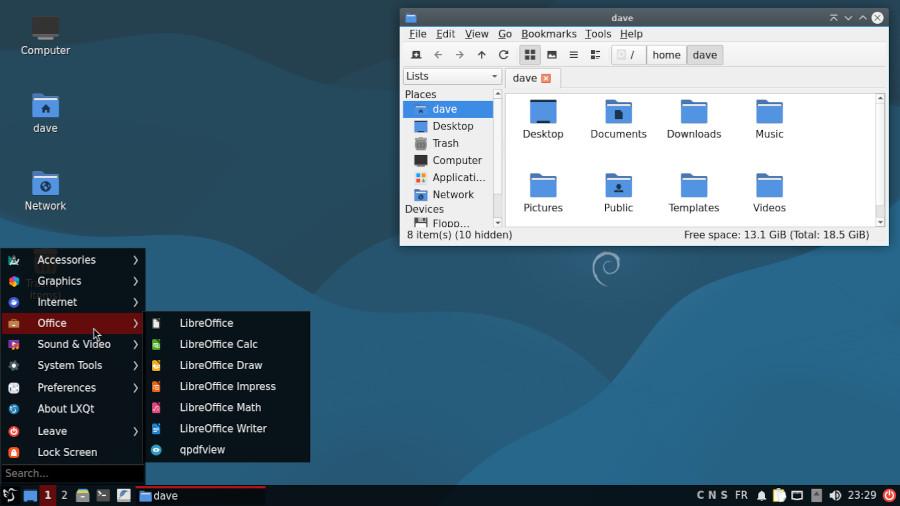
Task: Open the Lists side pane dropdown
Action: pos(452,76)
